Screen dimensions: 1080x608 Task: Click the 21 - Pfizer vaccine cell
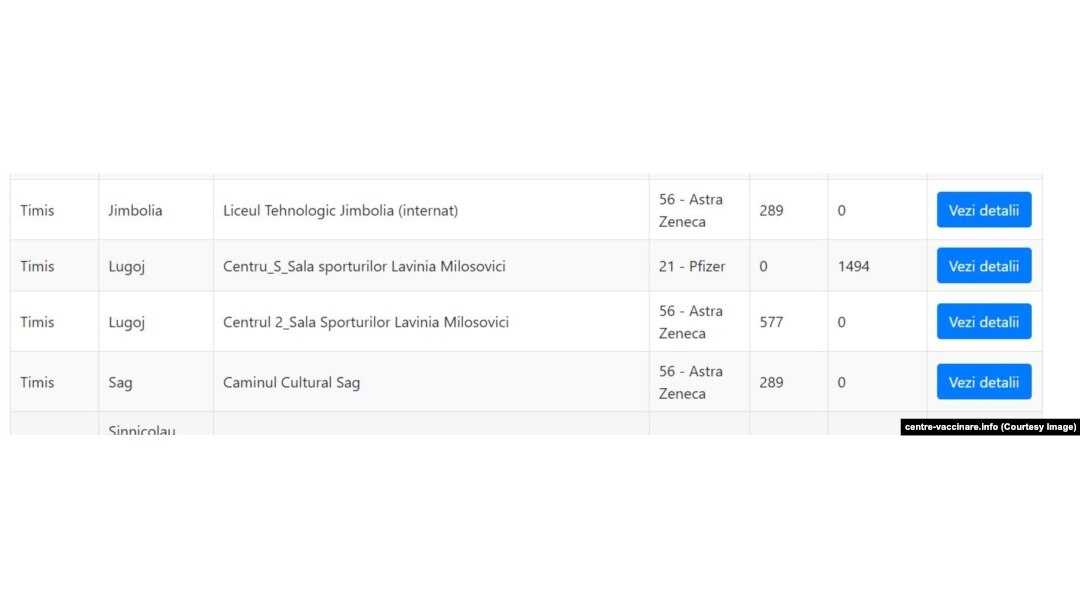pyautogui.click(x=699, y=266)
